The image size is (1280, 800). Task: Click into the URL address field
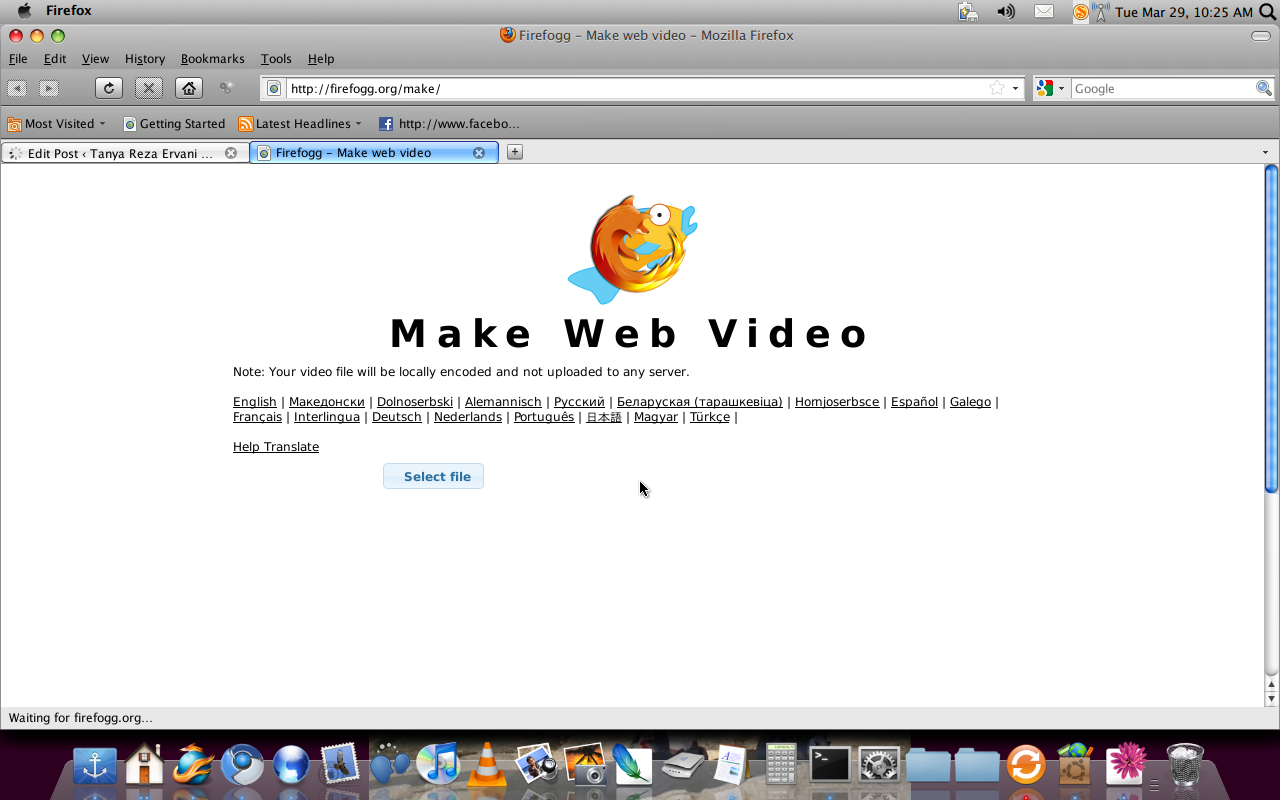point(635,88)
